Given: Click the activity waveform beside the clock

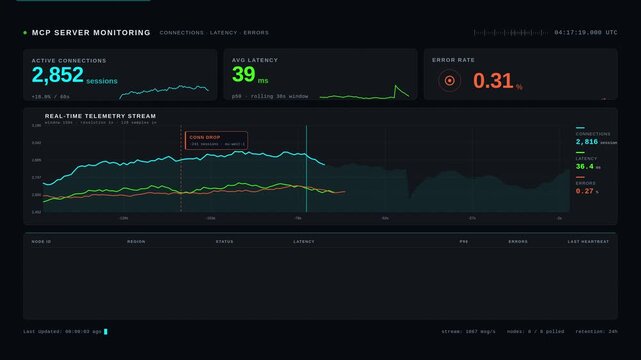Looking at the screenshot, I should 511,33.
